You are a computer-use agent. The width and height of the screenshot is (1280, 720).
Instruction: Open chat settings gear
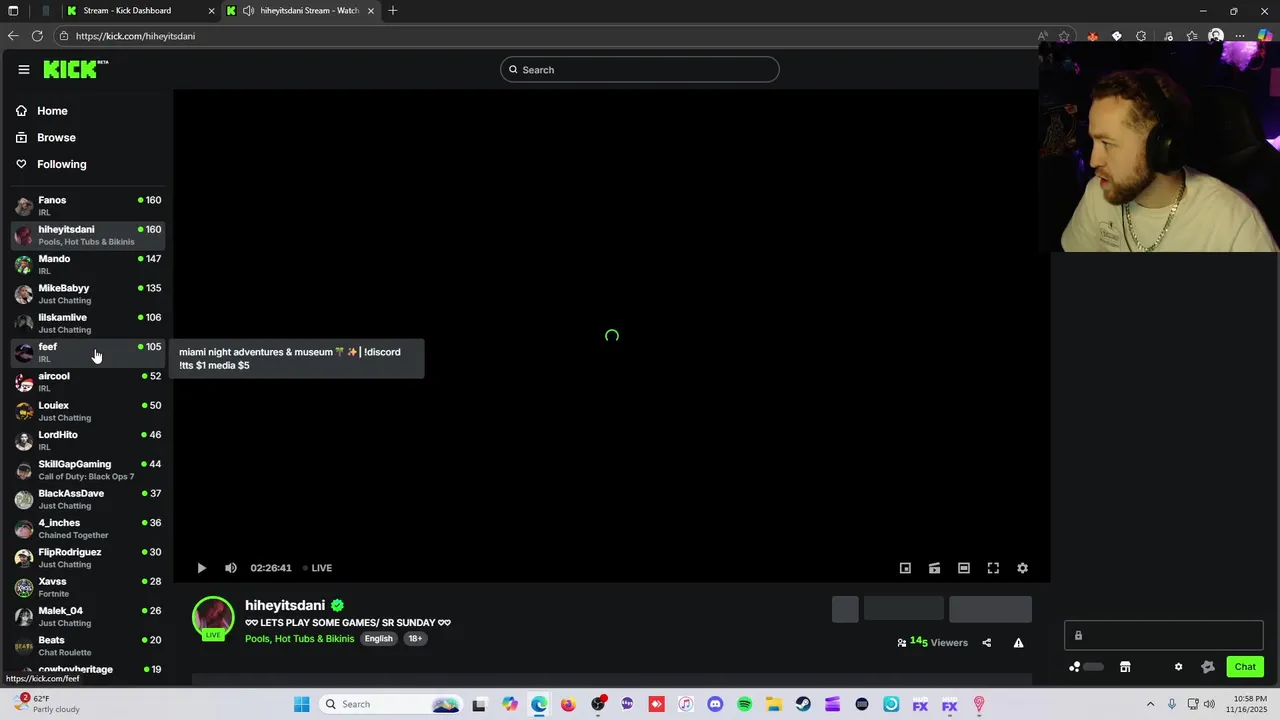coord(1178,667)
